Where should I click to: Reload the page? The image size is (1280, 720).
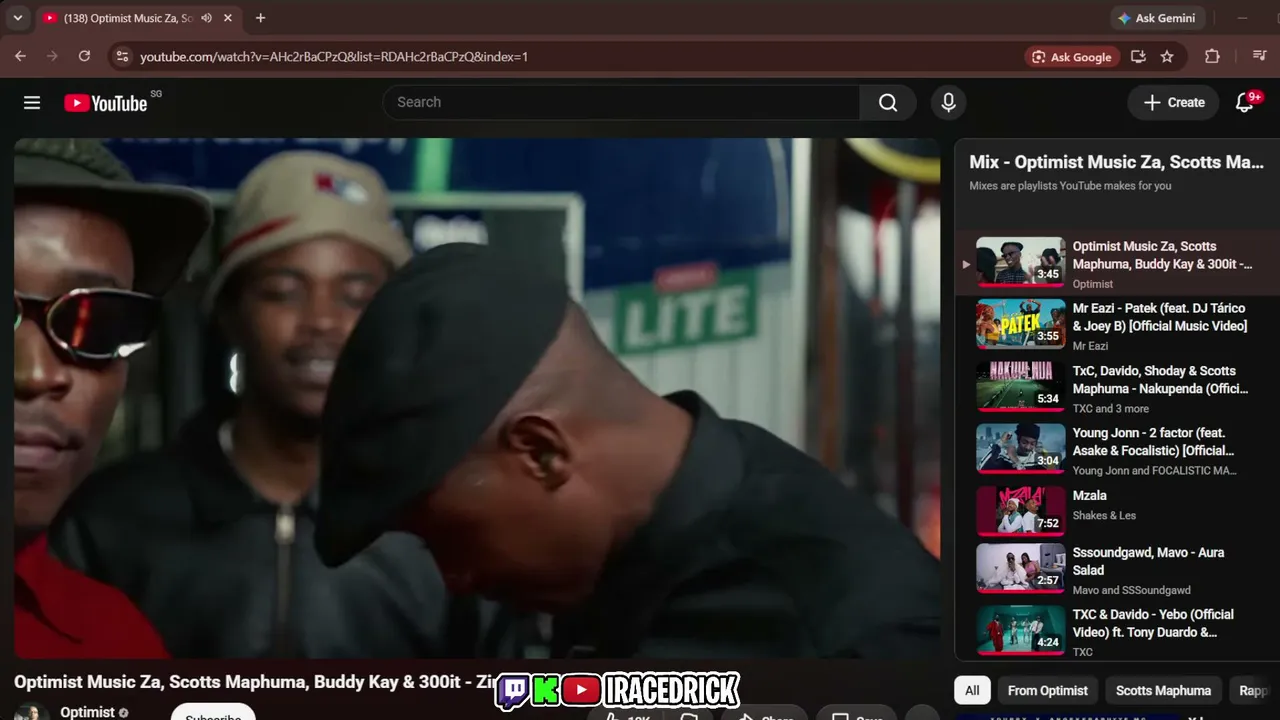pyautogui.click(x=84, y=56)
